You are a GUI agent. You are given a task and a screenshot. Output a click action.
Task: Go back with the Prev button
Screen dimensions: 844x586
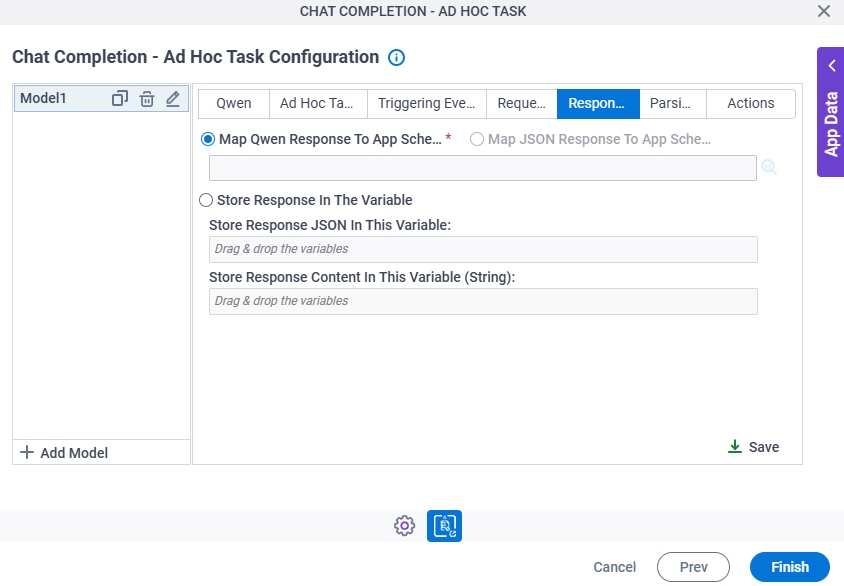[x=693, y=567]
